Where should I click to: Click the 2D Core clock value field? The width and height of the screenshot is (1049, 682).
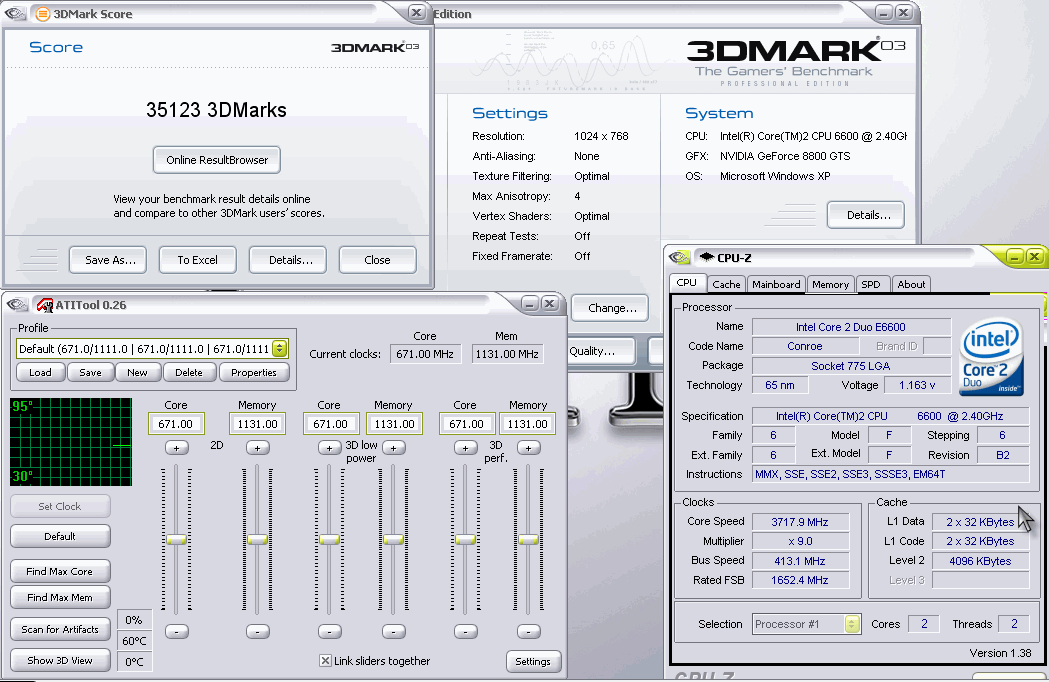pyautogui.click(x=176, y=424)
